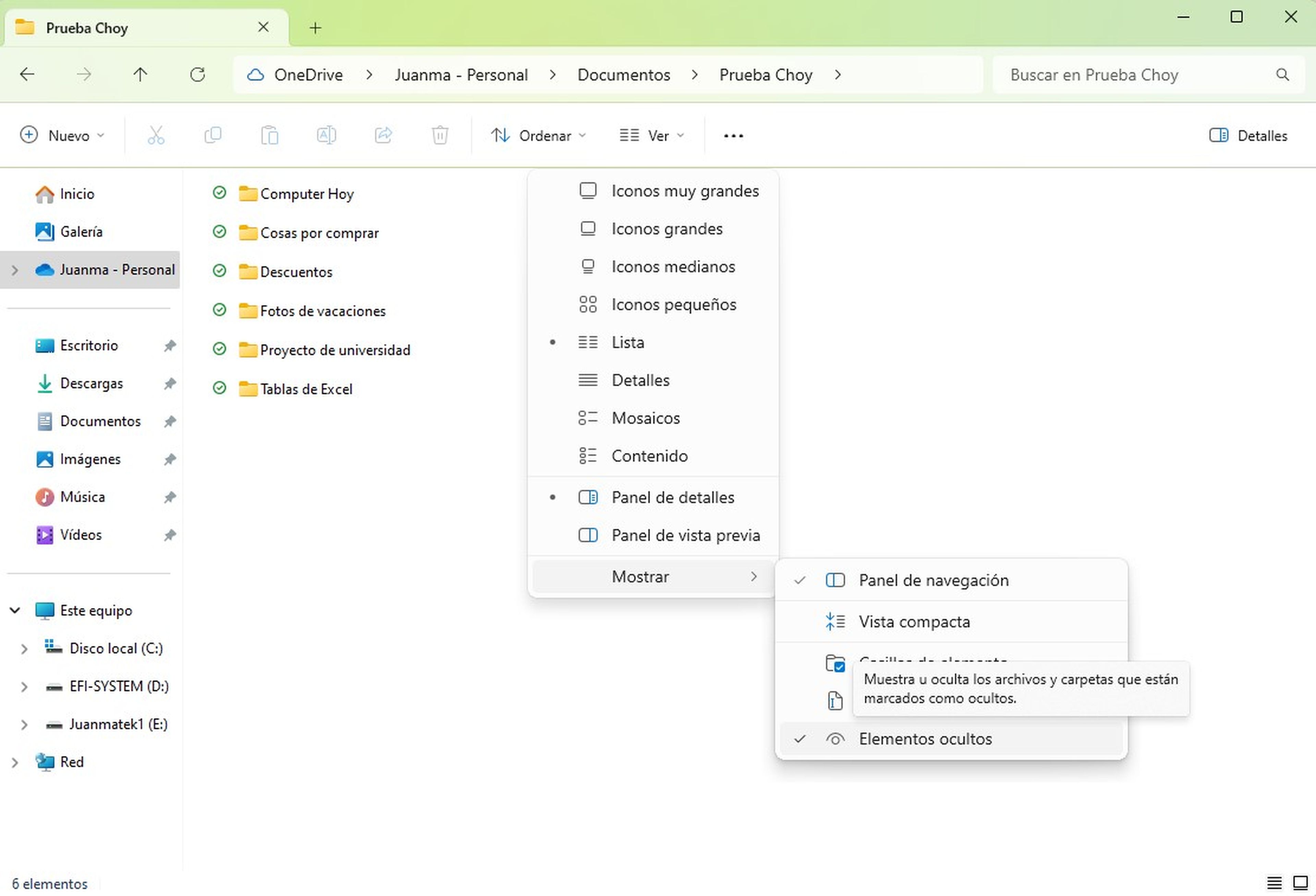Select Detalles view layout in menu
Image resolution: width=1316 pixels, height=896 pixels.
tap(653, 380)
